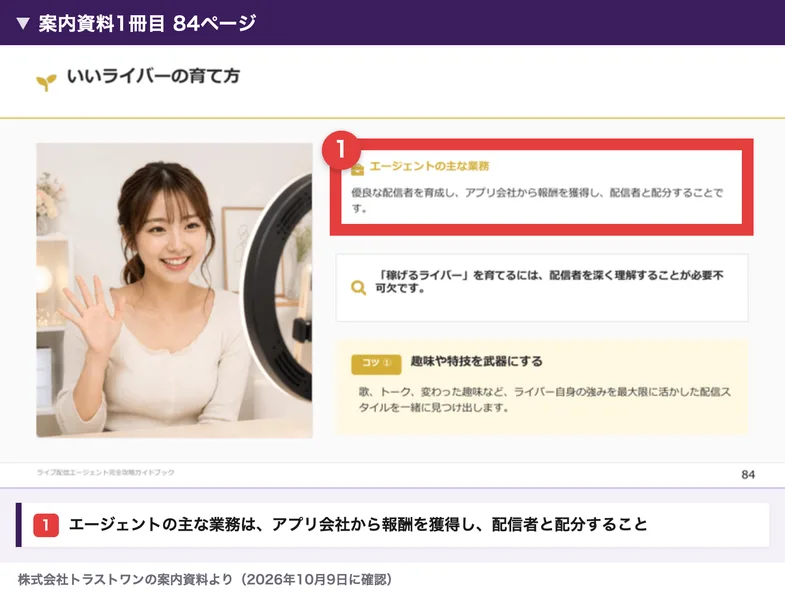785x600 pixels.
Task: Click the sprout icon beside いいライバーの育て方
Action: (x=46, y=82)
